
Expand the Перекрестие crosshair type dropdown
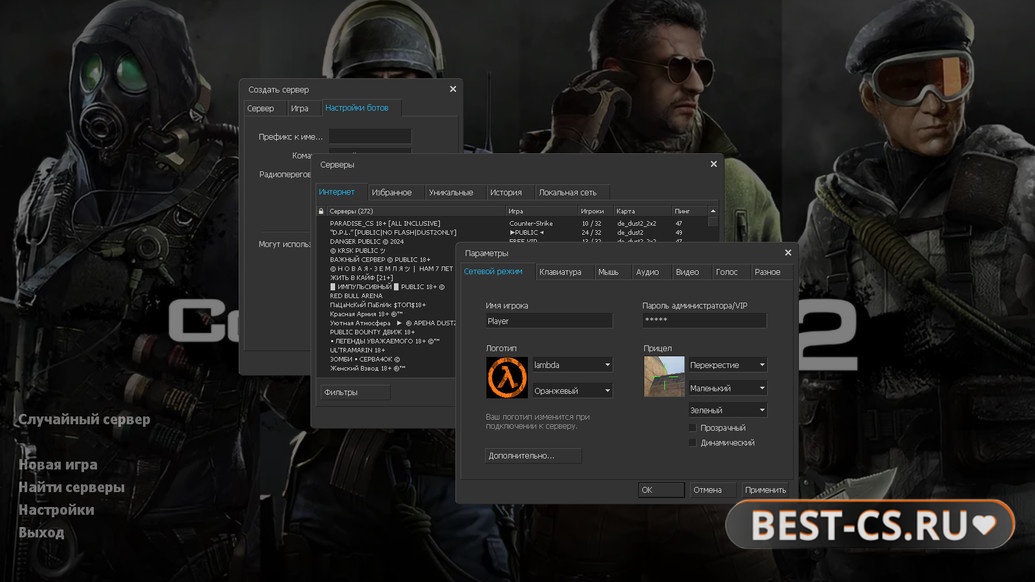pyautogui.click(x=727, y=365)
